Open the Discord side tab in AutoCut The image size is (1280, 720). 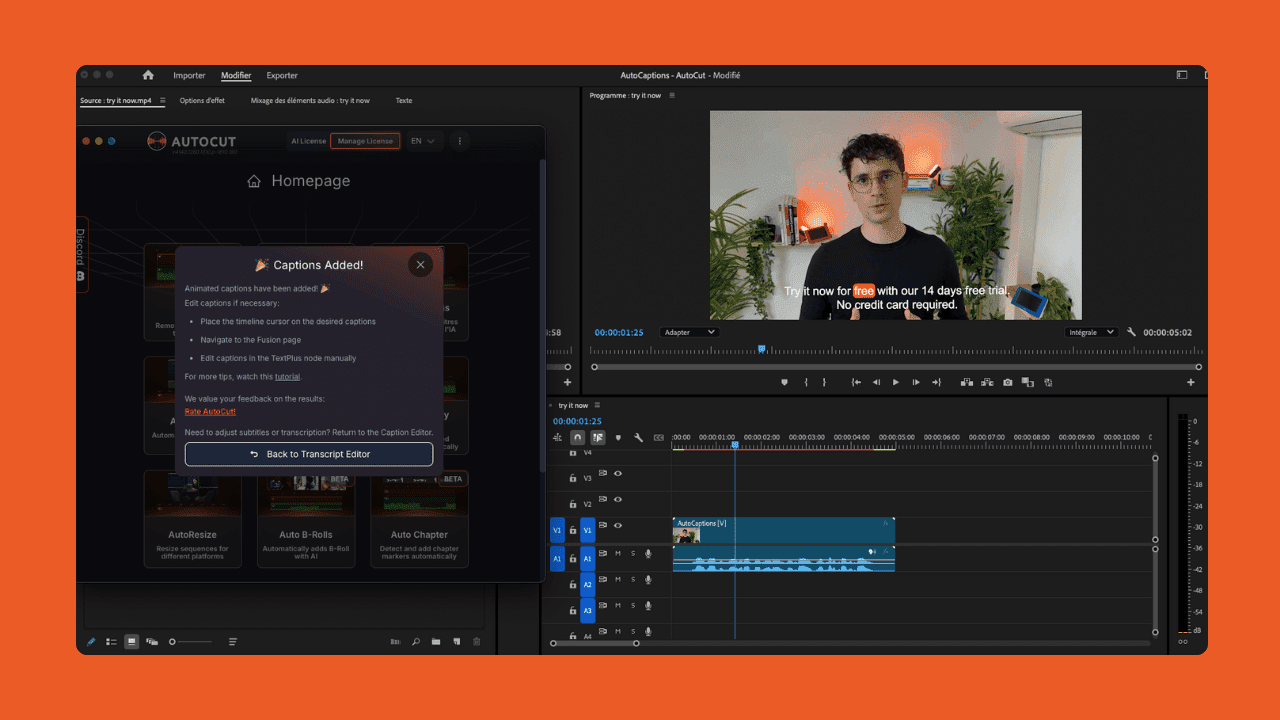(81, 255)
